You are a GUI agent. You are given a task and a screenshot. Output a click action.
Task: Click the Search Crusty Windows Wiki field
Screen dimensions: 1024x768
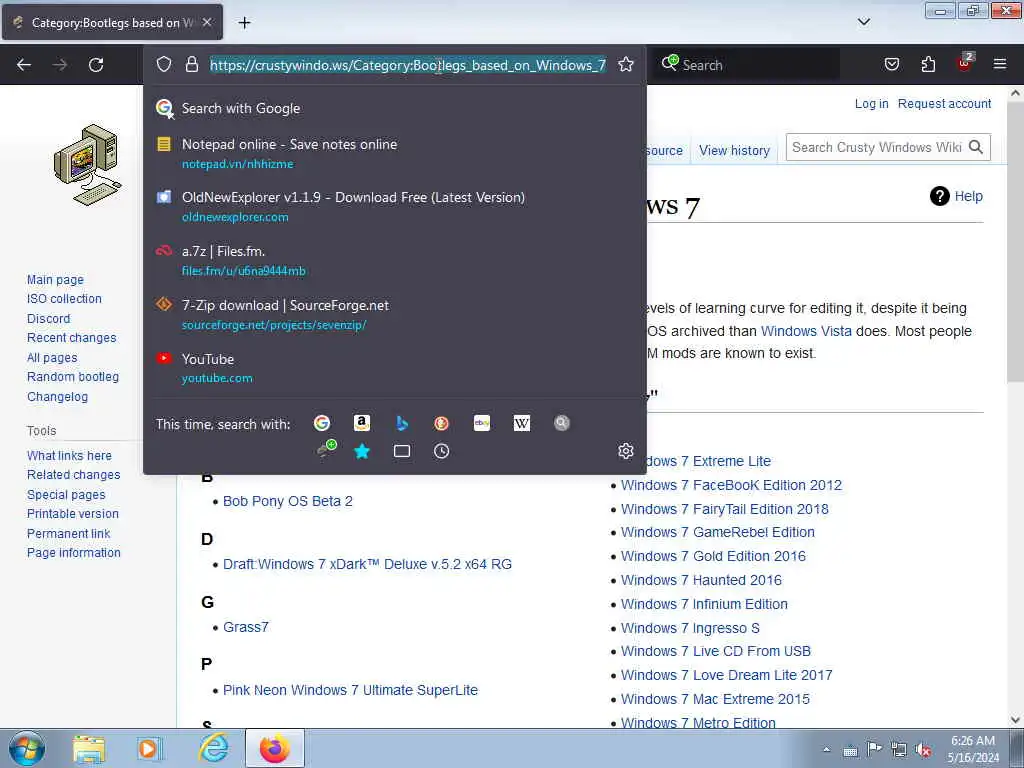pos(876,148)
